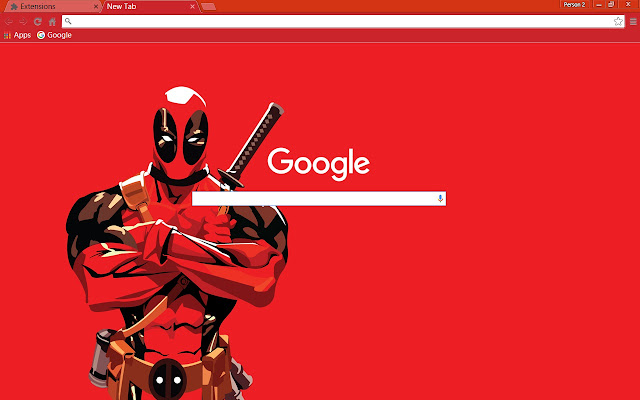This screenshot has height=400, width=640.
Task: Close the browser window
Action: (x=628, y=4)
